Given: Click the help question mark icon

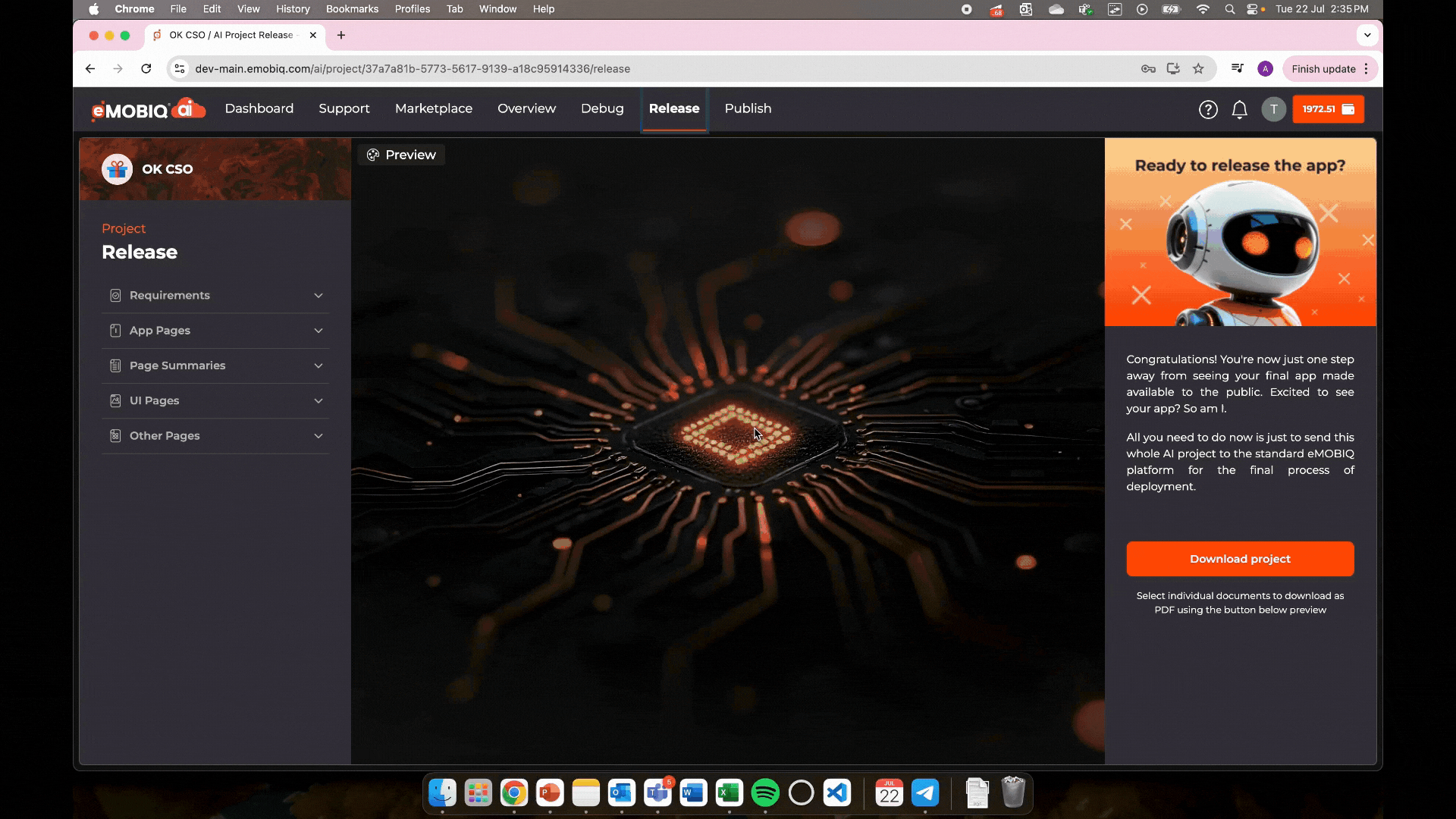Looking at the screenshot, I should [1208, 110].
